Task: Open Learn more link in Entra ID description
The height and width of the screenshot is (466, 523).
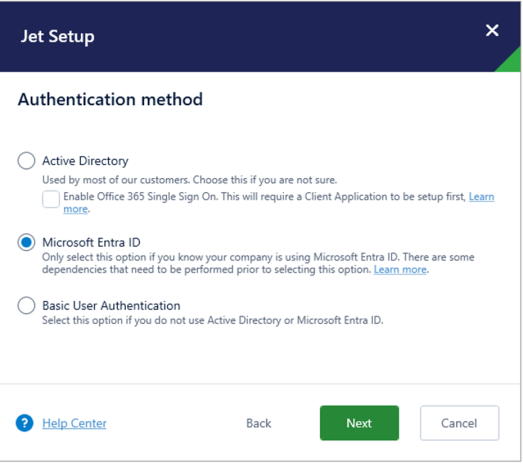Action: pyautogui.click(x=400, y=269)
